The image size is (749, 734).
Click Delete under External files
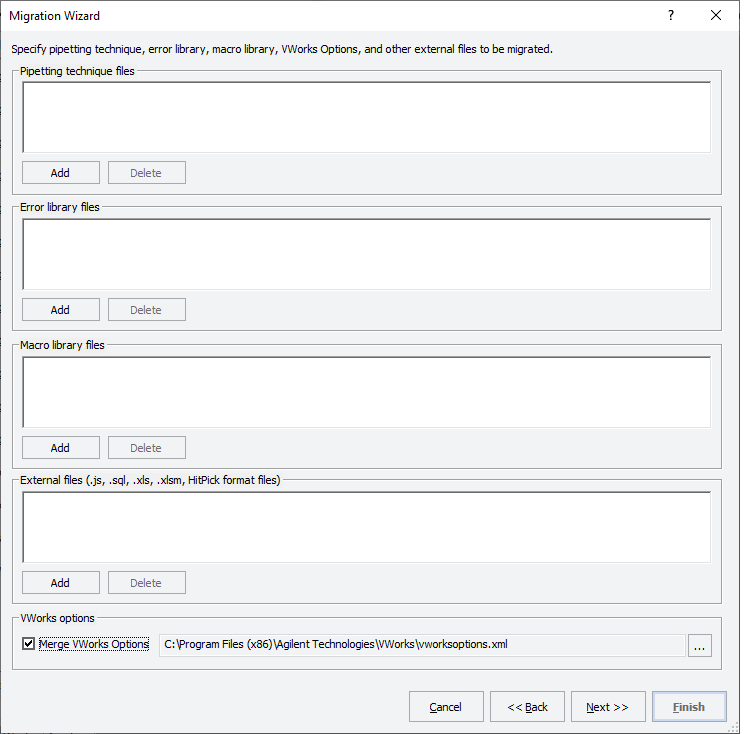[147, 583]
